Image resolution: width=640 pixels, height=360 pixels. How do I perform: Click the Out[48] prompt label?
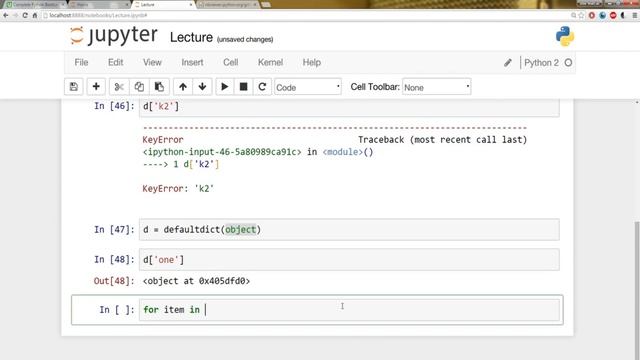click(x=114, y=281)
